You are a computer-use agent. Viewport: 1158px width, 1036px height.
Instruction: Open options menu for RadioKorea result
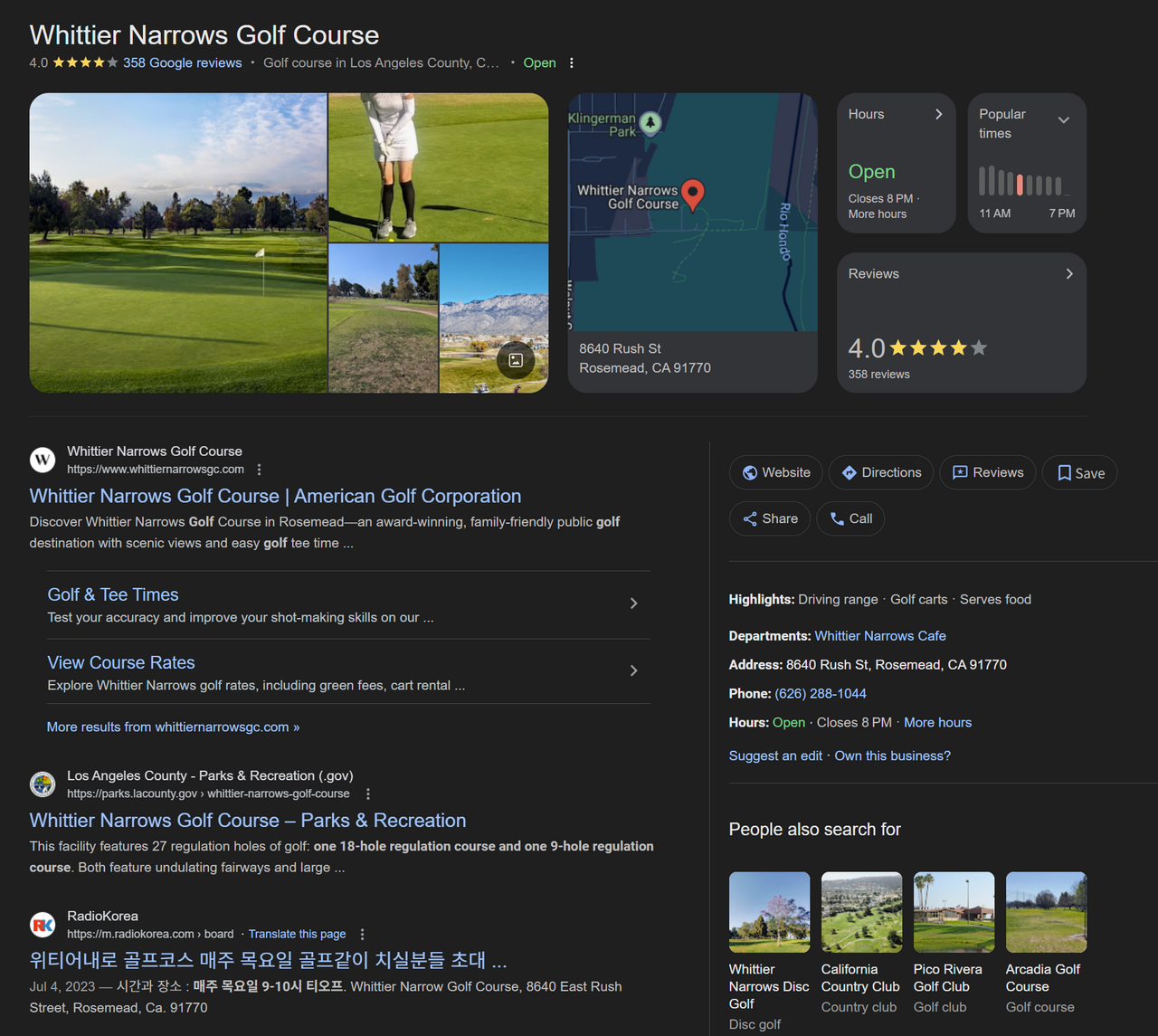[362, 934]
